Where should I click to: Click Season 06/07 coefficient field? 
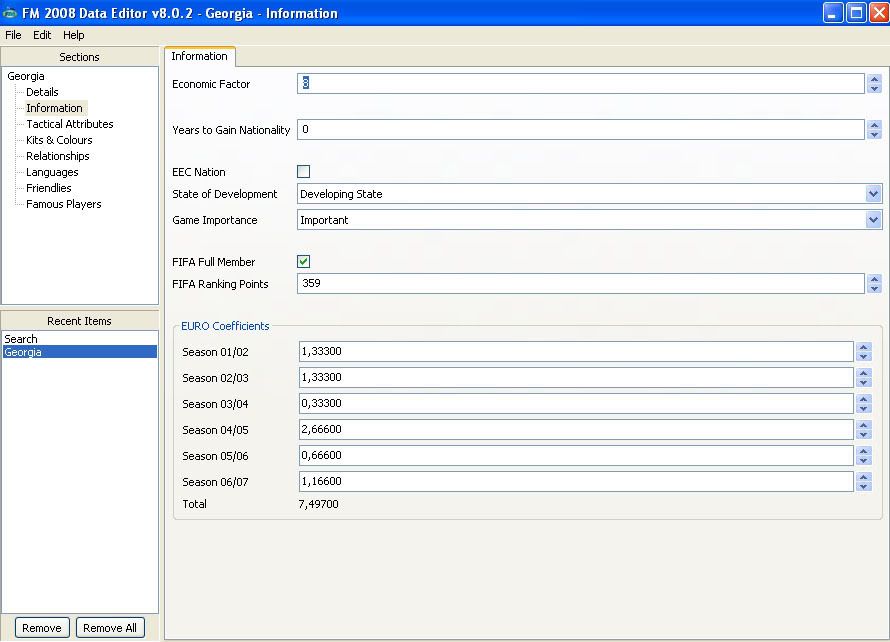pyautogui.click(x=576, y=481)
